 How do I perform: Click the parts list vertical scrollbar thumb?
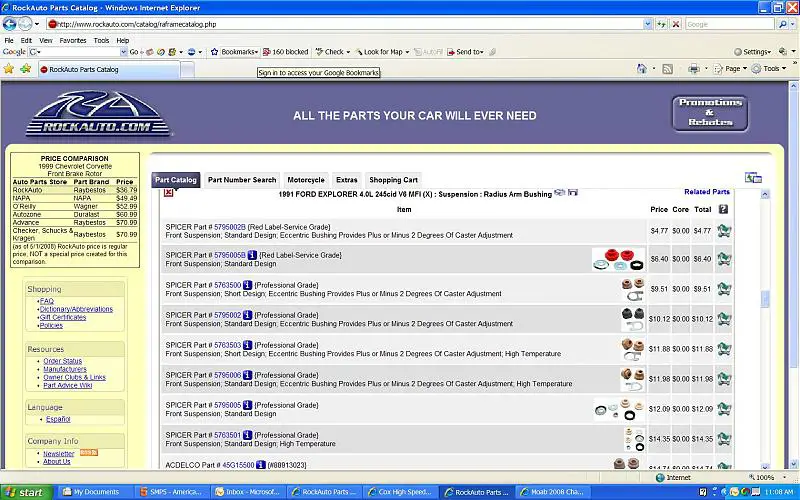[x=764, y=299]
